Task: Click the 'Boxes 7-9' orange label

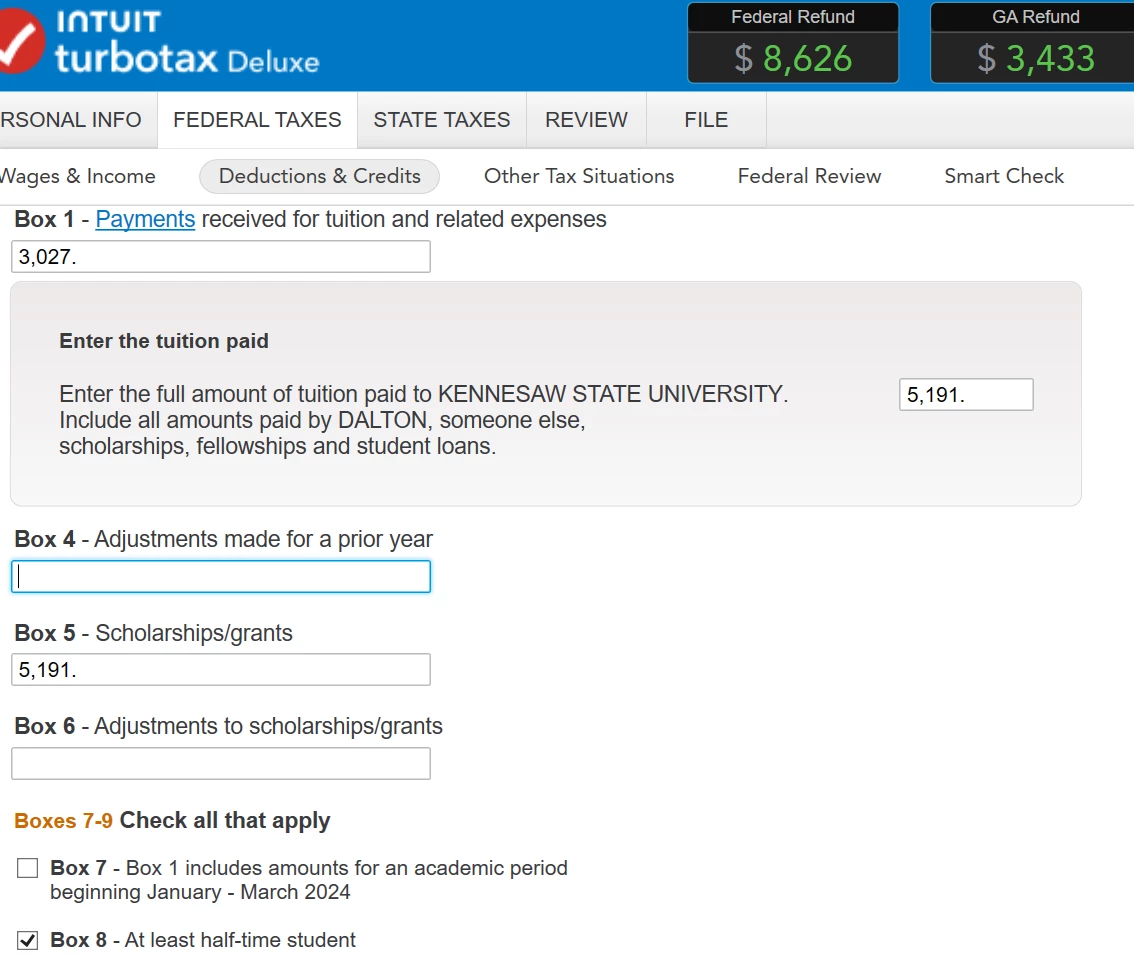Action: tap(64, 820)
